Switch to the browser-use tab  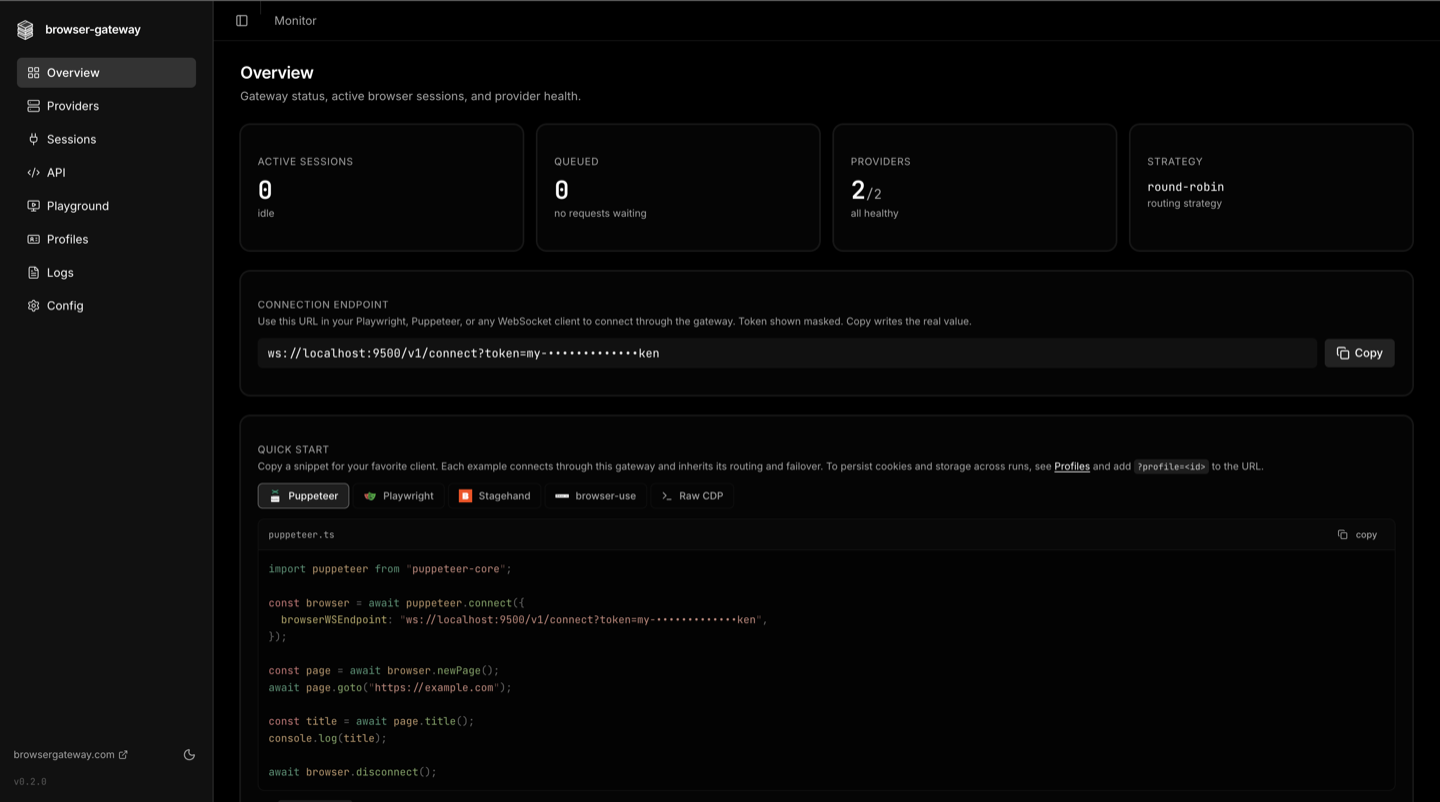[596, 496]
